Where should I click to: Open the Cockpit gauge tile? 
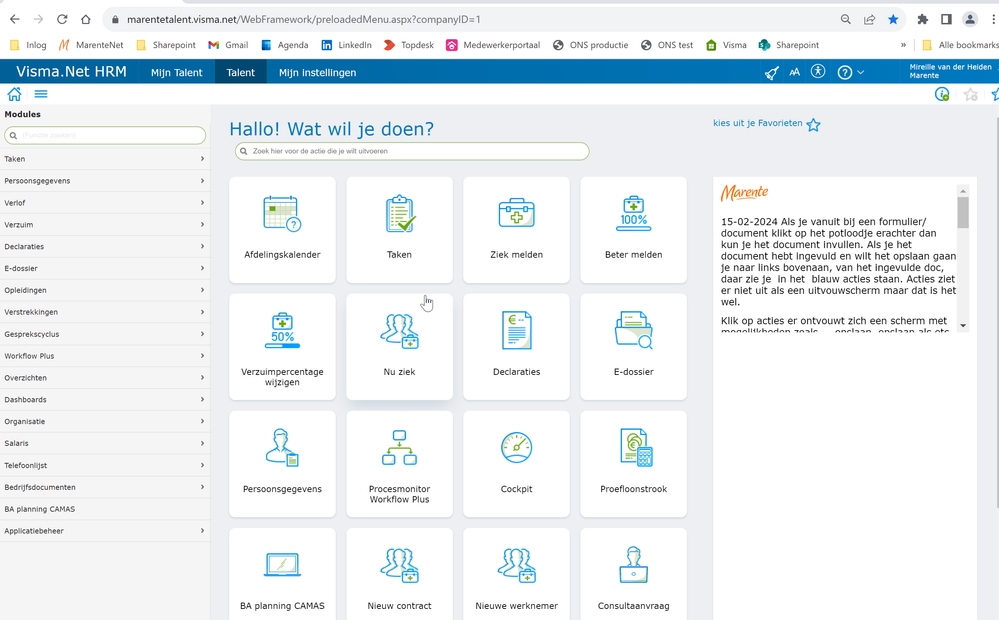click(516, 464)
